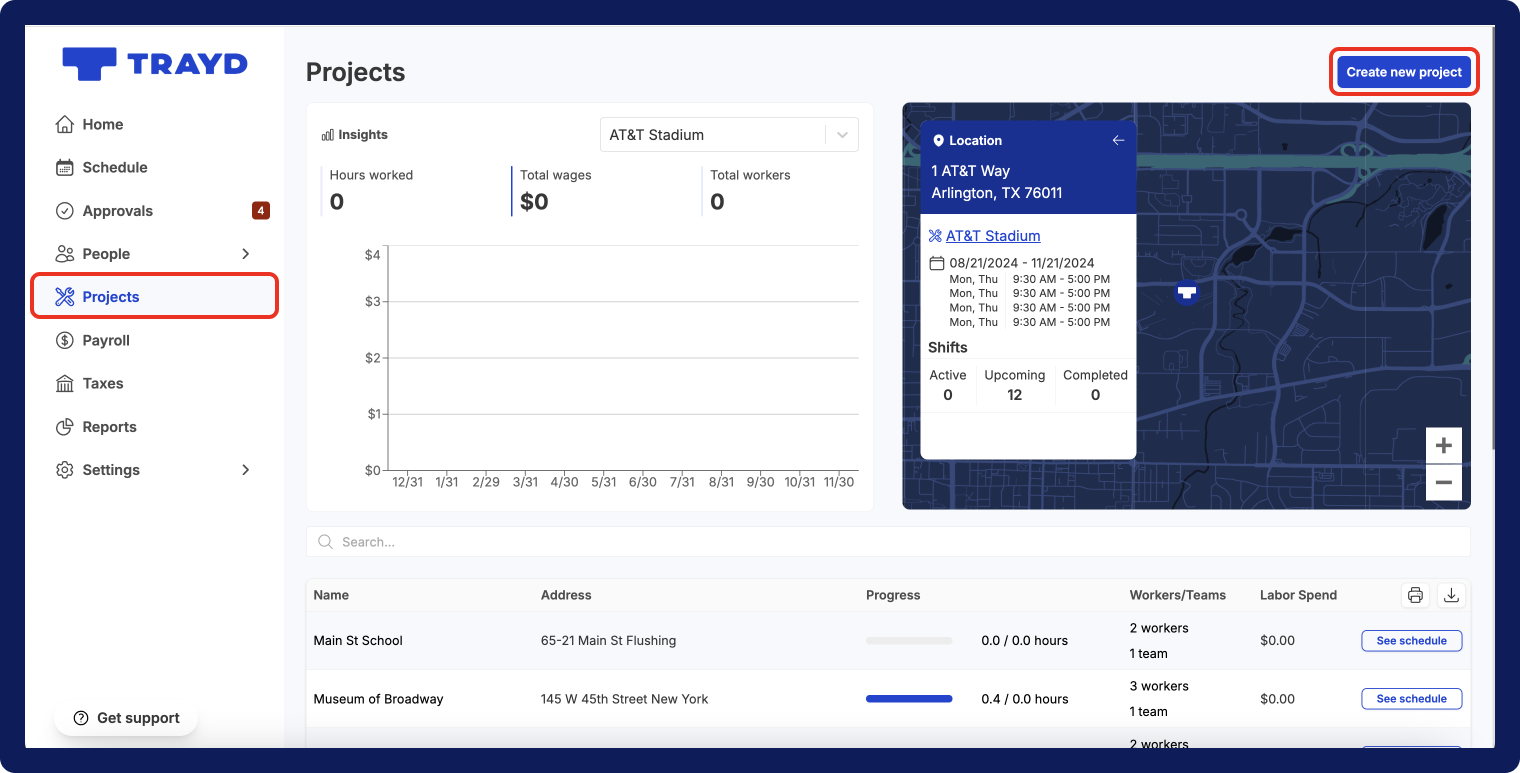Image resolution: width=1520 pixels, height=773 pixels.
Task: Click the Main St School progress bar
Action: [909, 641]
